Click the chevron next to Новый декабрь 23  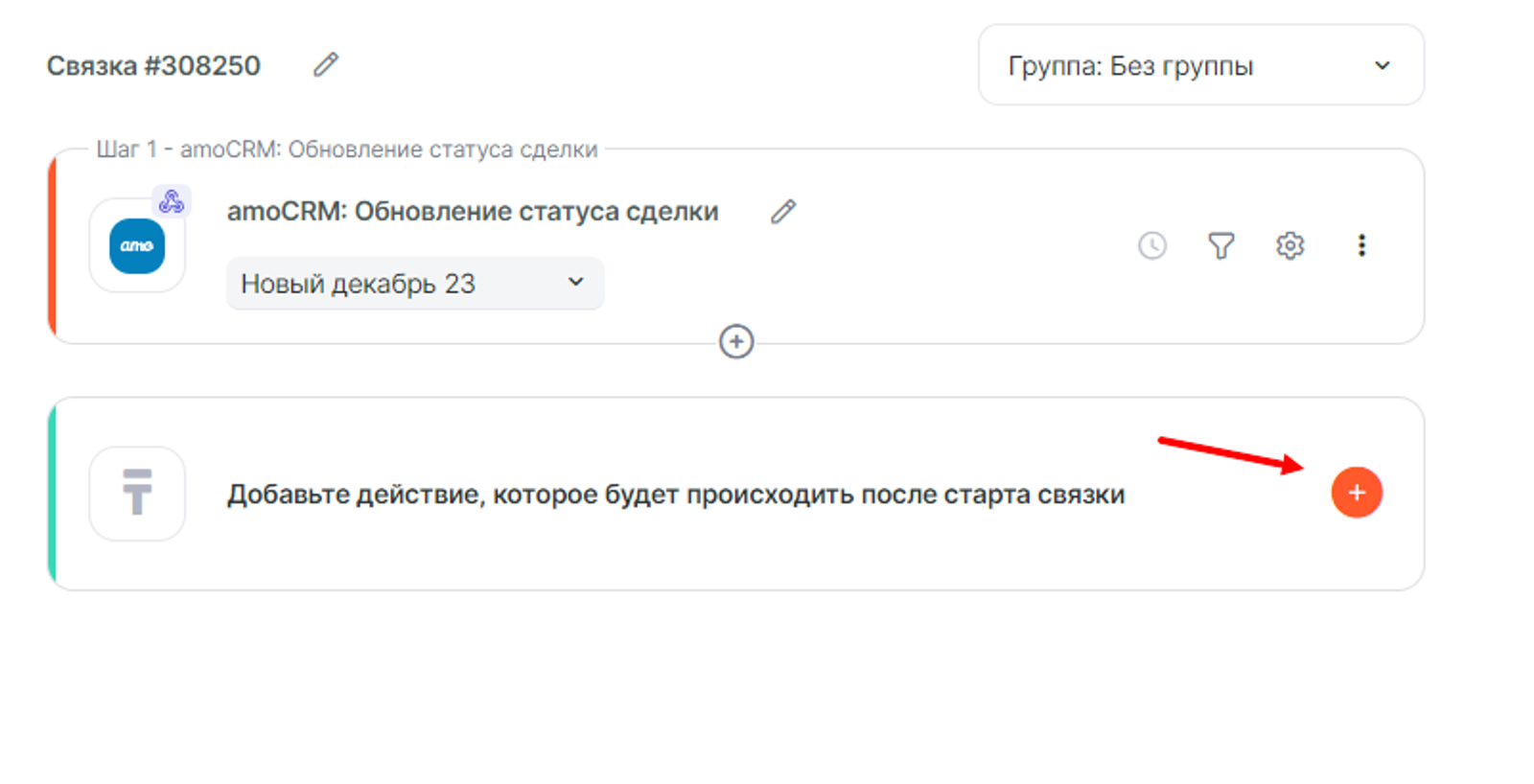click(575, 282)
